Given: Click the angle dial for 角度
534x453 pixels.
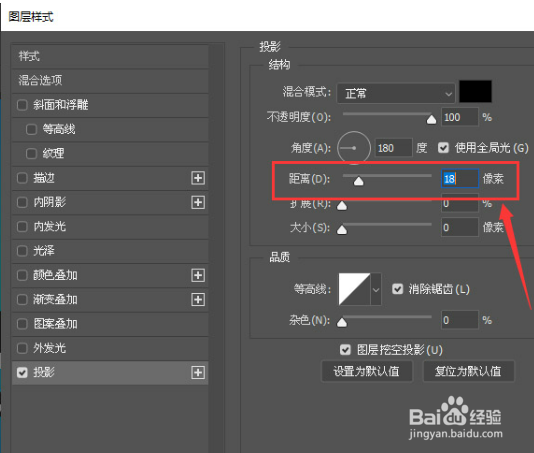Looking at the screenshot, I should [354, 148].
